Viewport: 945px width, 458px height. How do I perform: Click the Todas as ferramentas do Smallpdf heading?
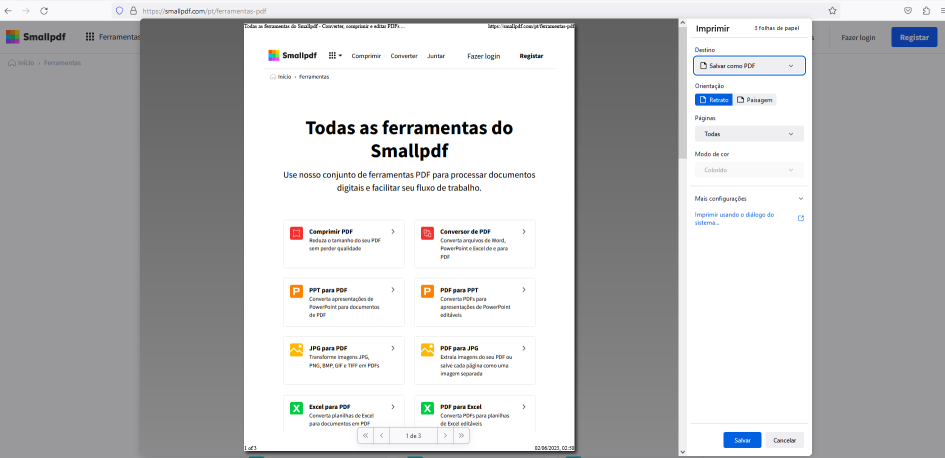point(409,139)
